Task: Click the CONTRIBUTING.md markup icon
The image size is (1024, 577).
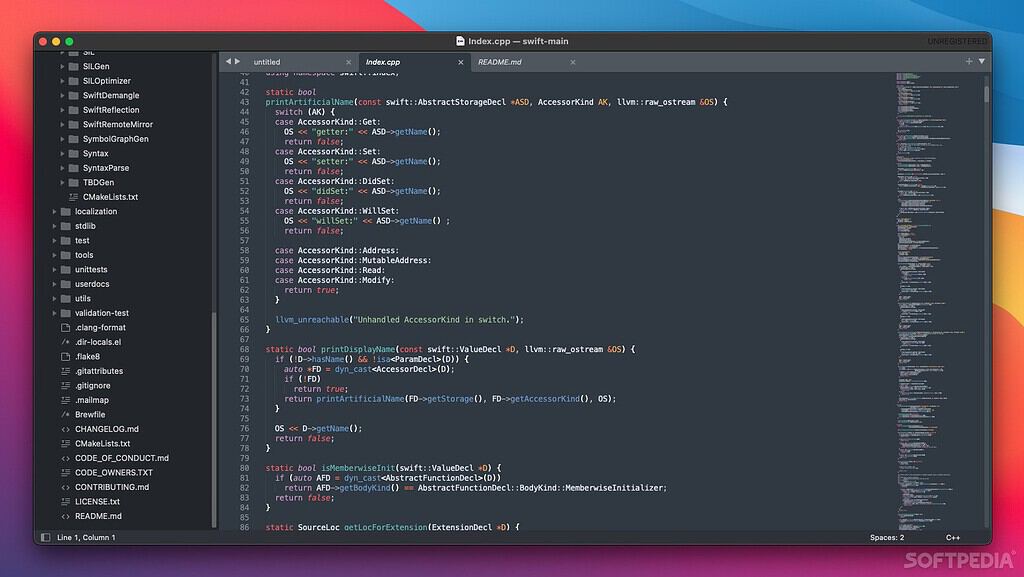Action: pos(65,487)
